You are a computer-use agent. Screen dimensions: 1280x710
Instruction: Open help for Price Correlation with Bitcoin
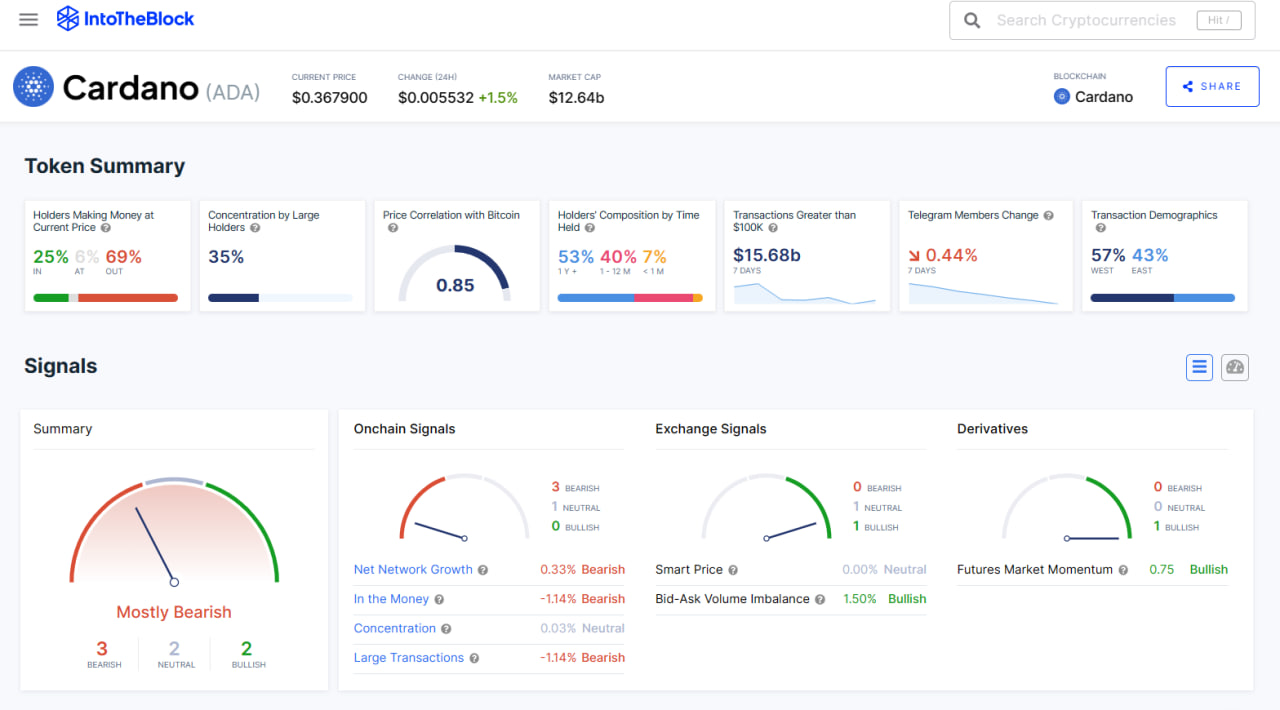393,228
